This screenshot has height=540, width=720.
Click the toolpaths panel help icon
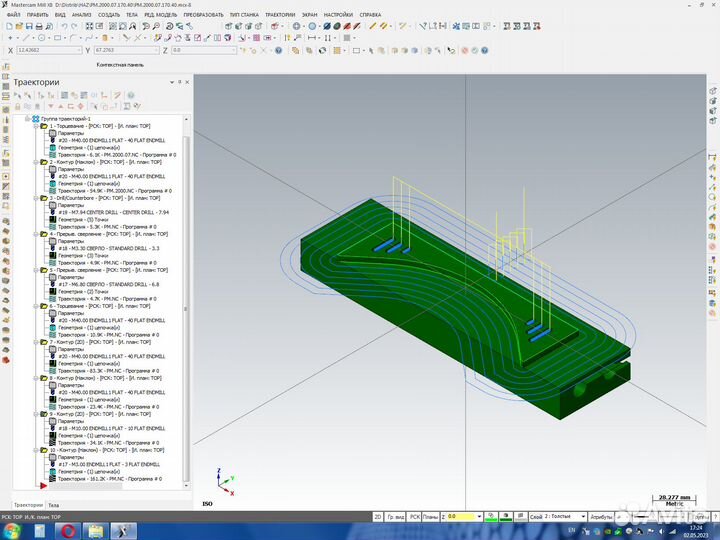pyautogui.click(x=131, y=96)
